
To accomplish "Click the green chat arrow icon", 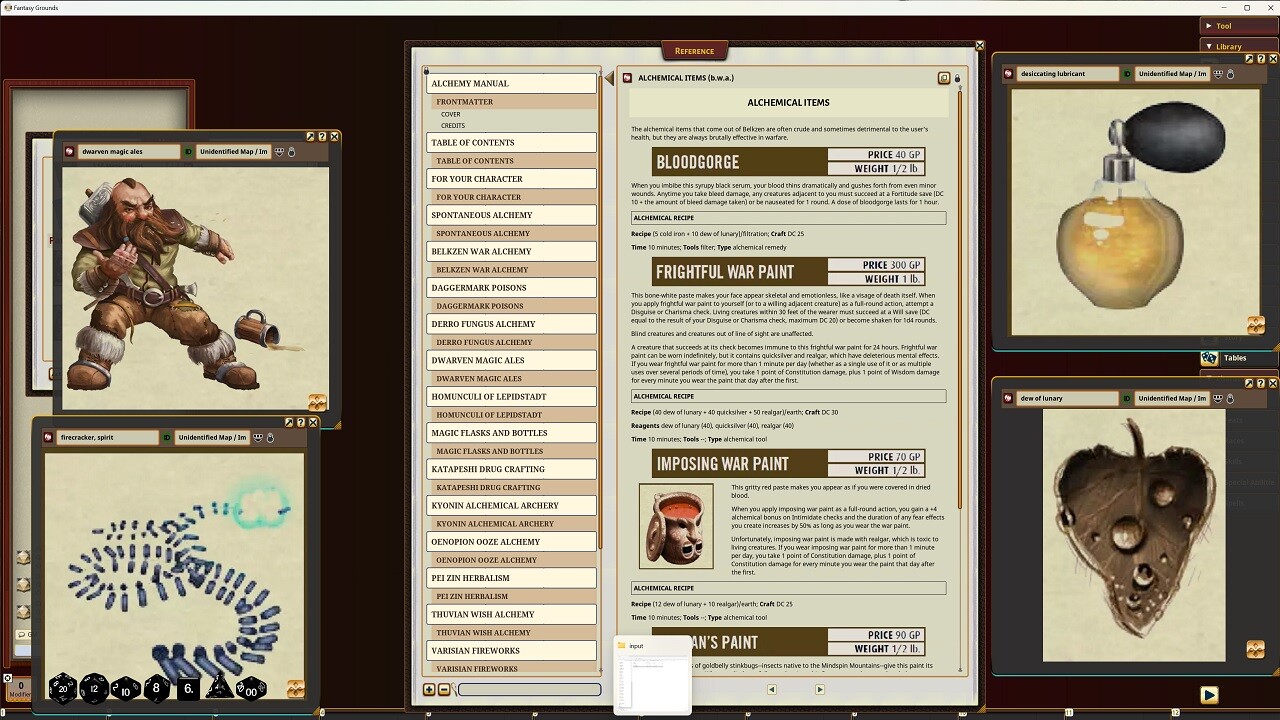I will tap(1209, 694).
